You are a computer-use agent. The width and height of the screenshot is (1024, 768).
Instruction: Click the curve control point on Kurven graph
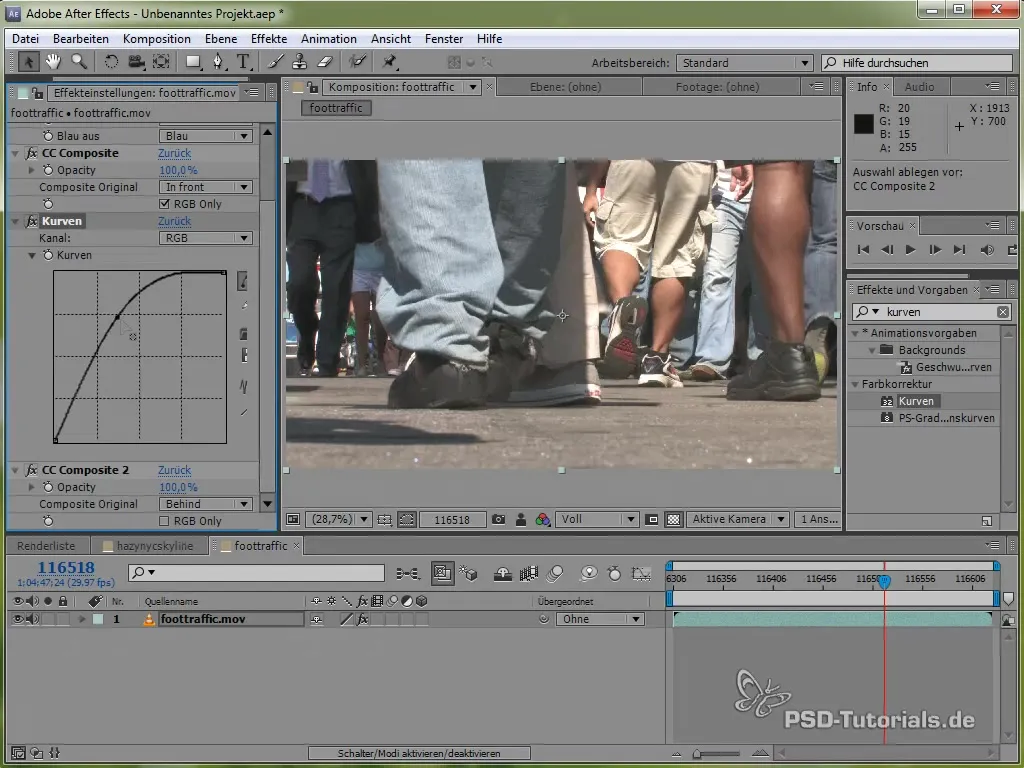click(x=118, y=317)
